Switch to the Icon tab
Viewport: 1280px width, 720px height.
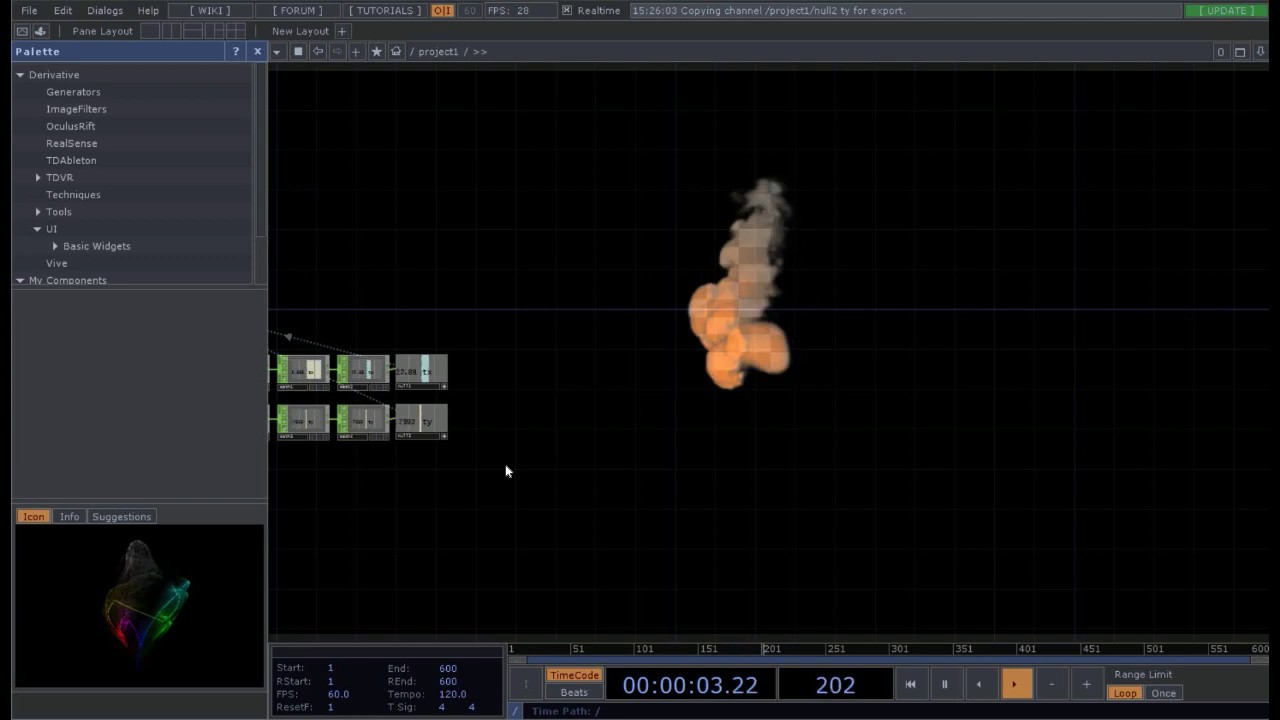[33, 517]
